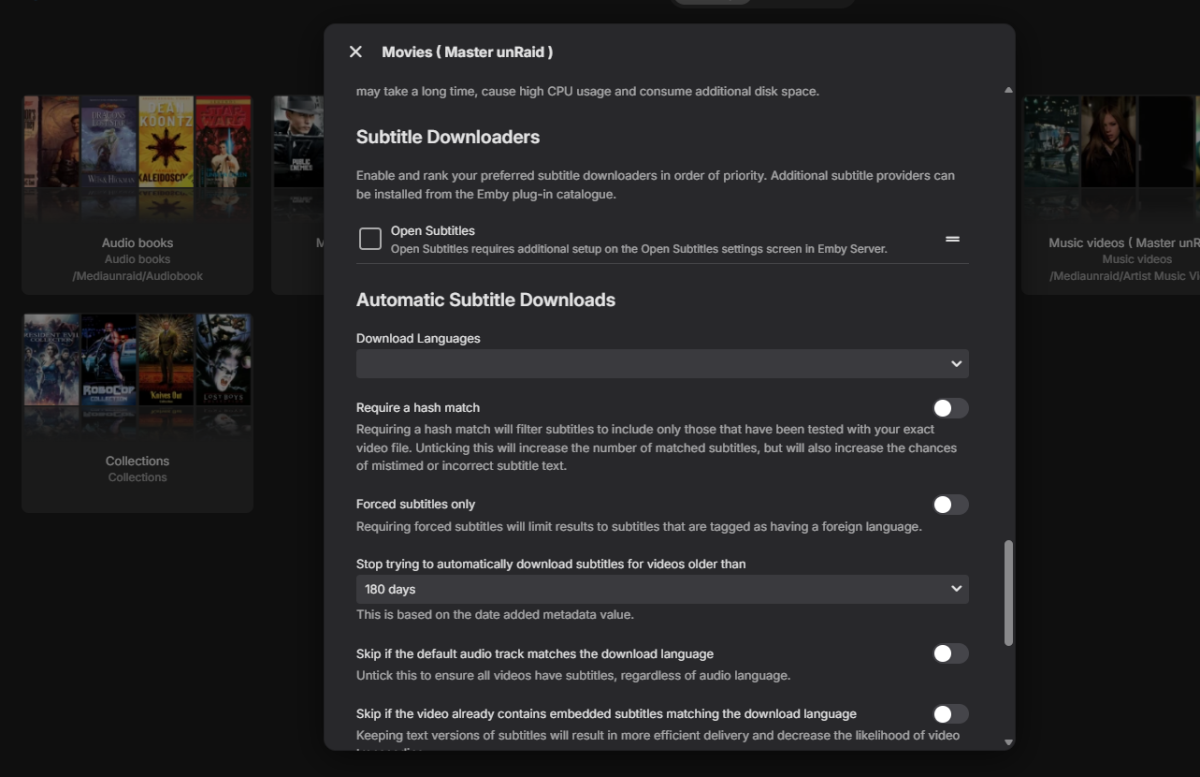Viewport: 1200px width, 777px height.
Task: Close the Movies library settings dialog
Action: coord(356,52)
